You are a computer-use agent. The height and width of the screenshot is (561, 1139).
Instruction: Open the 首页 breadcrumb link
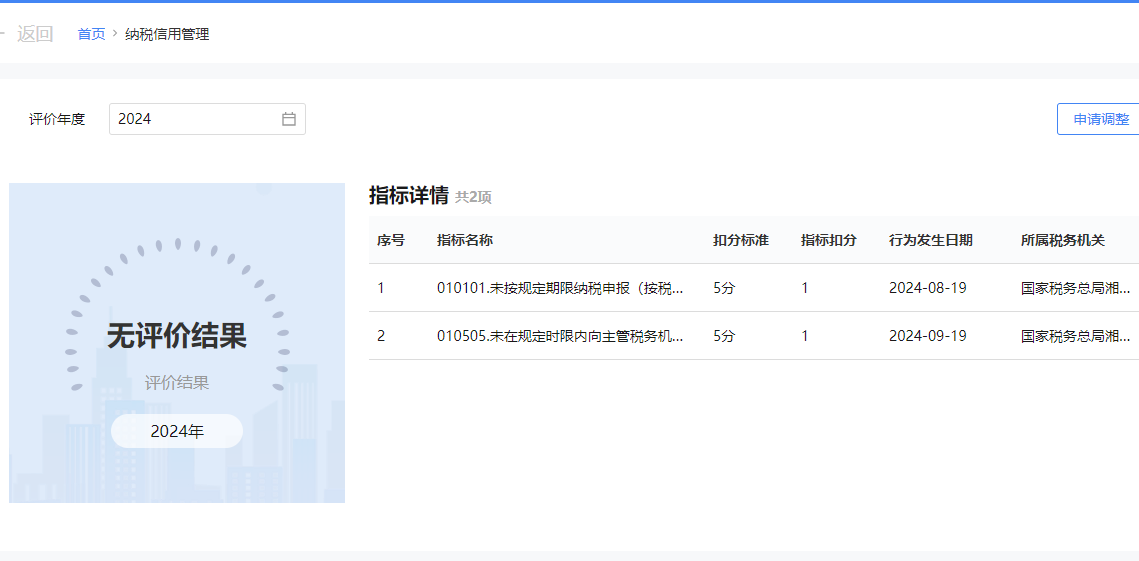91,34
